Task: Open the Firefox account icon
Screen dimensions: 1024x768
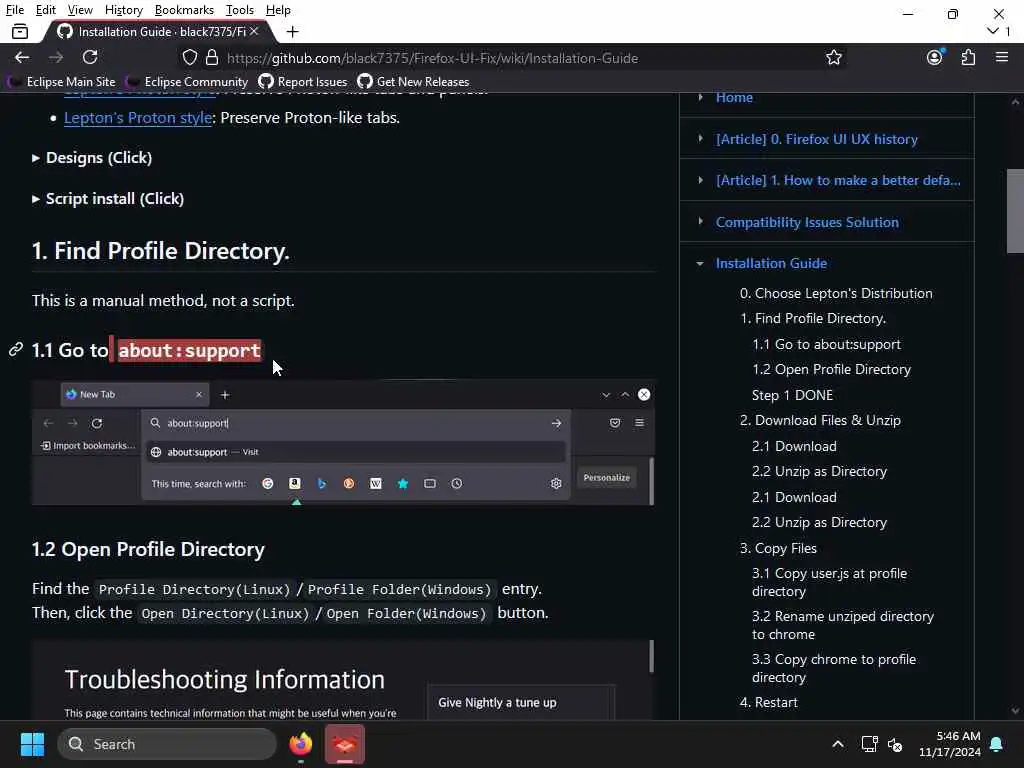Action: (x=935, y=57)
